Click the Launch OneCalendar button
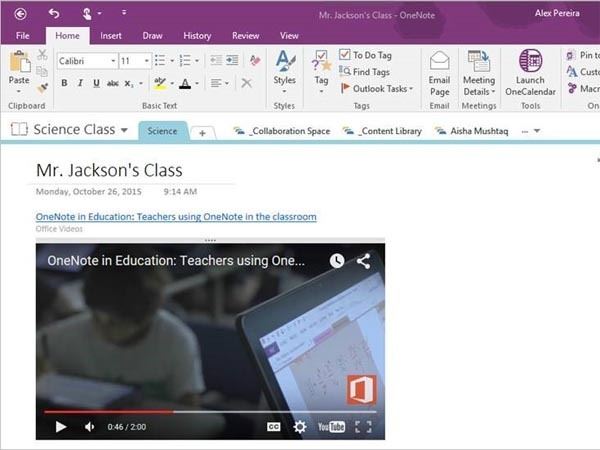The width and height of the screenshot is (600, 450). tap(530, 73)
